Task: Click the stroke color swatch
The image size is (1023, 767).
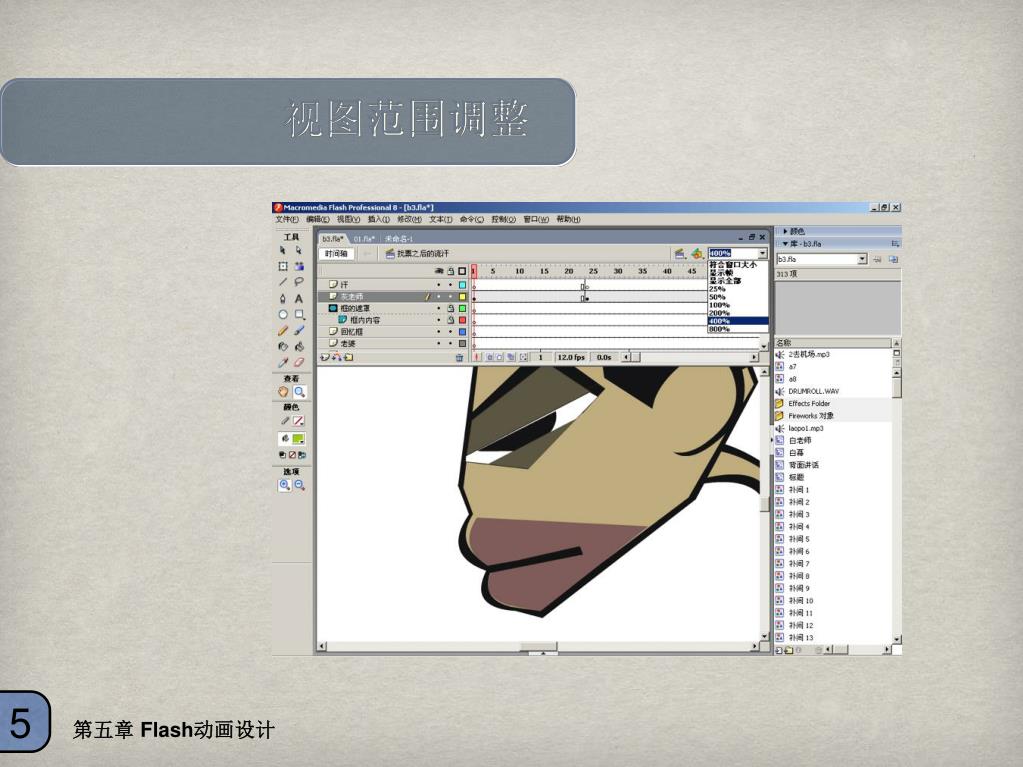Action: [x=299, y=421]
